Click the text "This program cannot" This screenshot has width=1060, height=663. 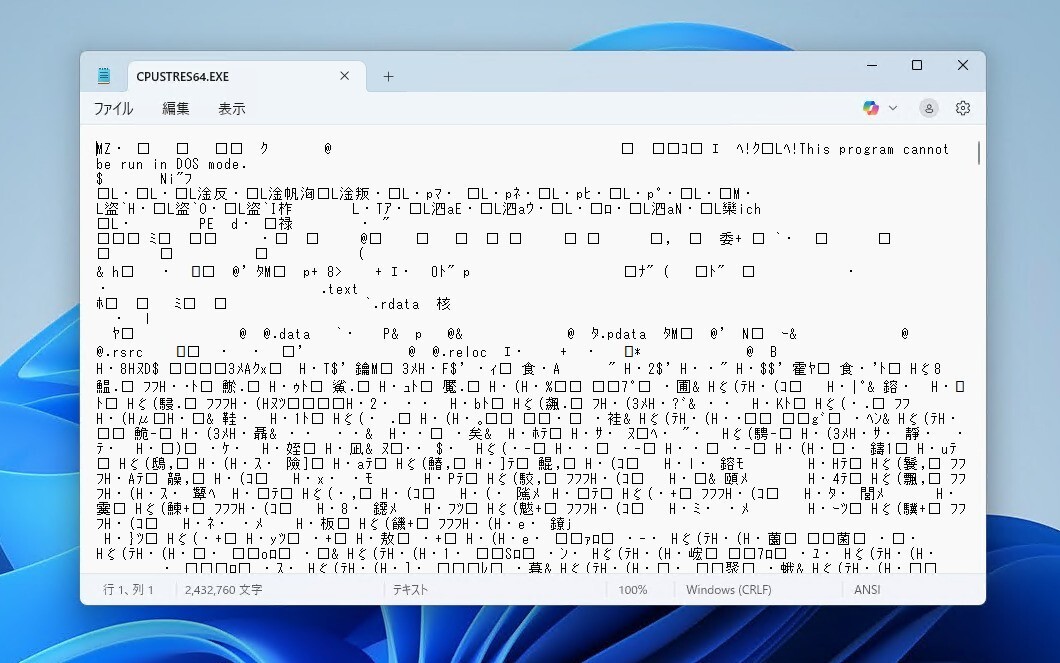[874, 149]
